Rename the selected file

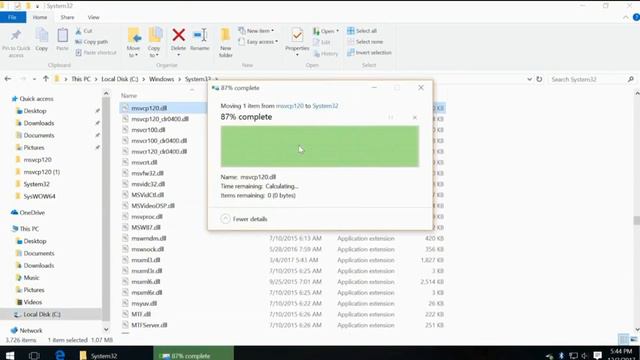(200, 40)
